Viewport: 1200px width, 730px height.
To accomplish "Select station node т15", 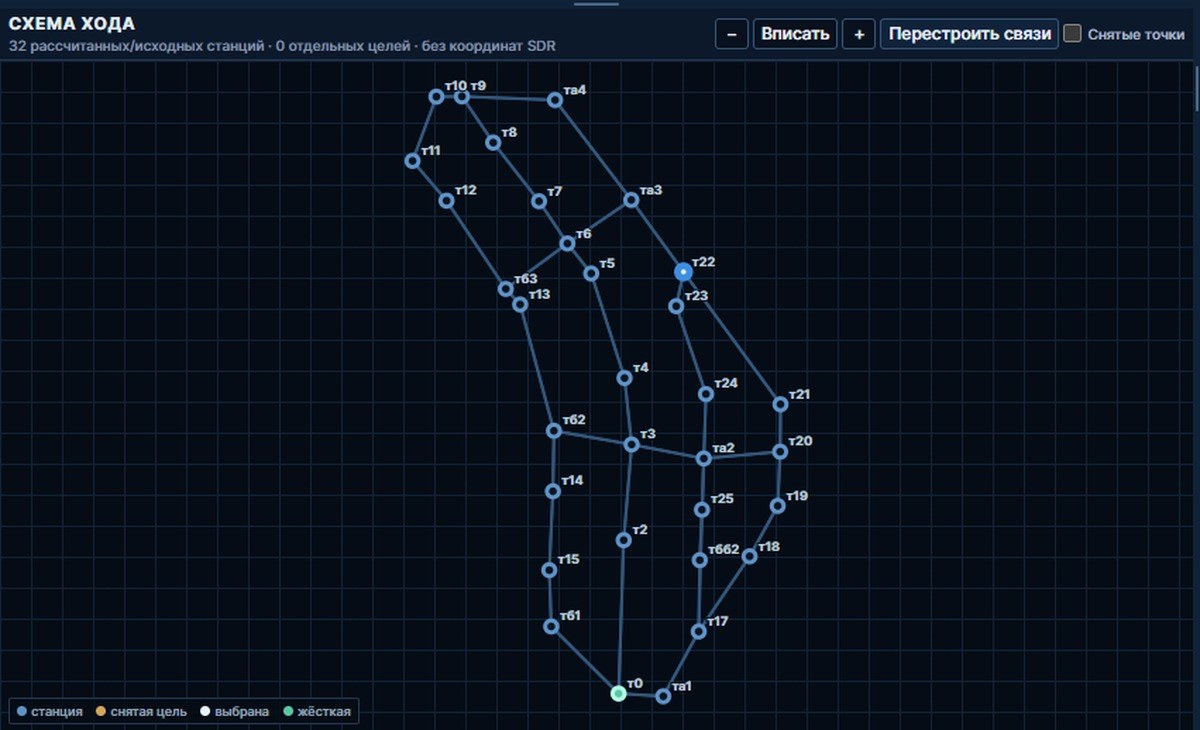I will coord(549,570).
